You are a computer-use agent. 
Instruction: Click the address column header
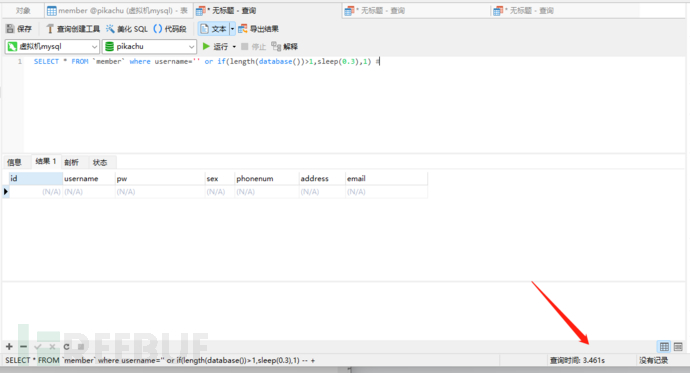(x=322, y=178)
